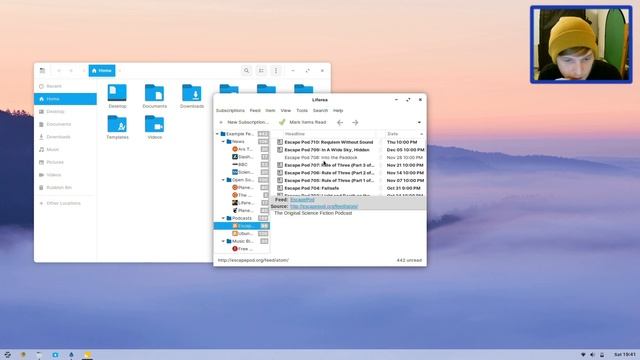Toggle sidebar icon at Files top-left
The image size is (640, 360).
[42, 71]
